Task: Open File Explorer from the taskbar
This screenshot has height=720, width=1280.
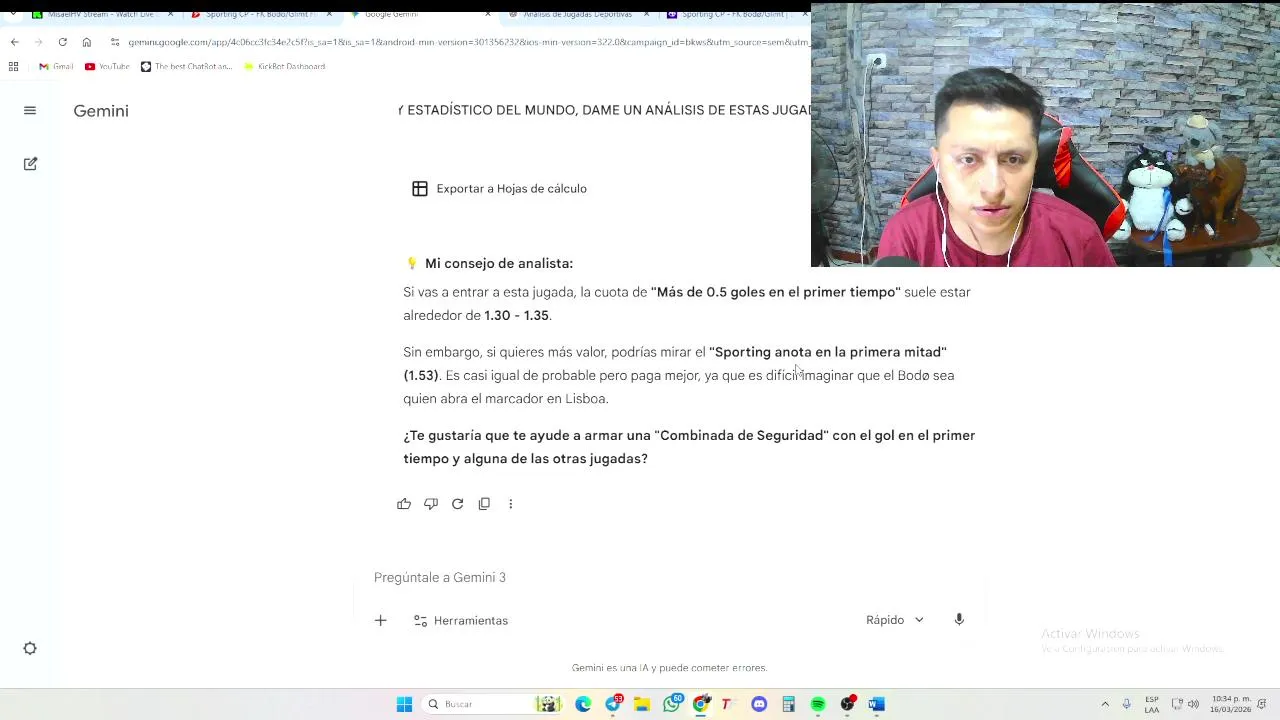Action: coord(642,704)
